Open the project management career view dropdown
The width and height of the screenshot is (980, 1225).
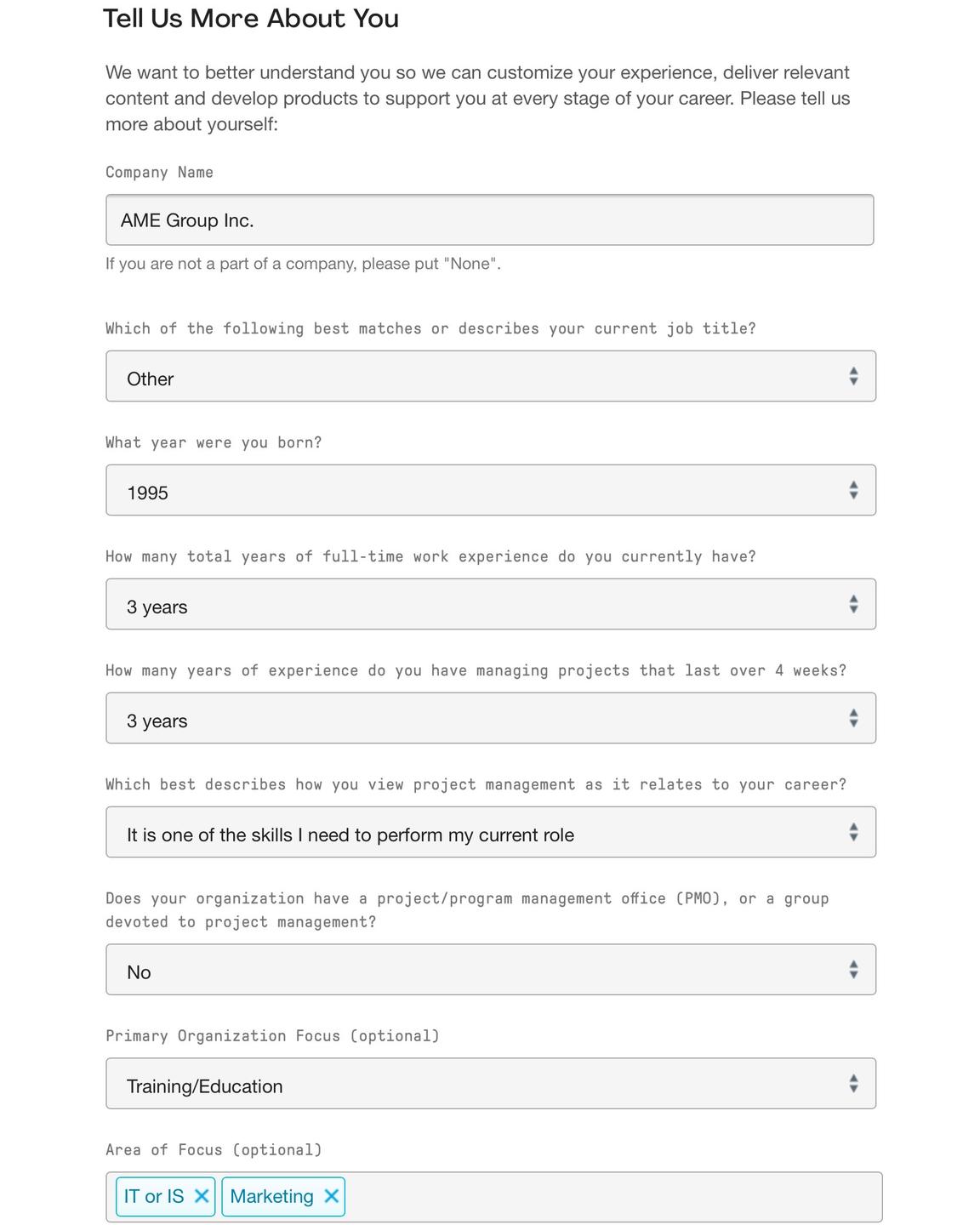pos(476,832)
